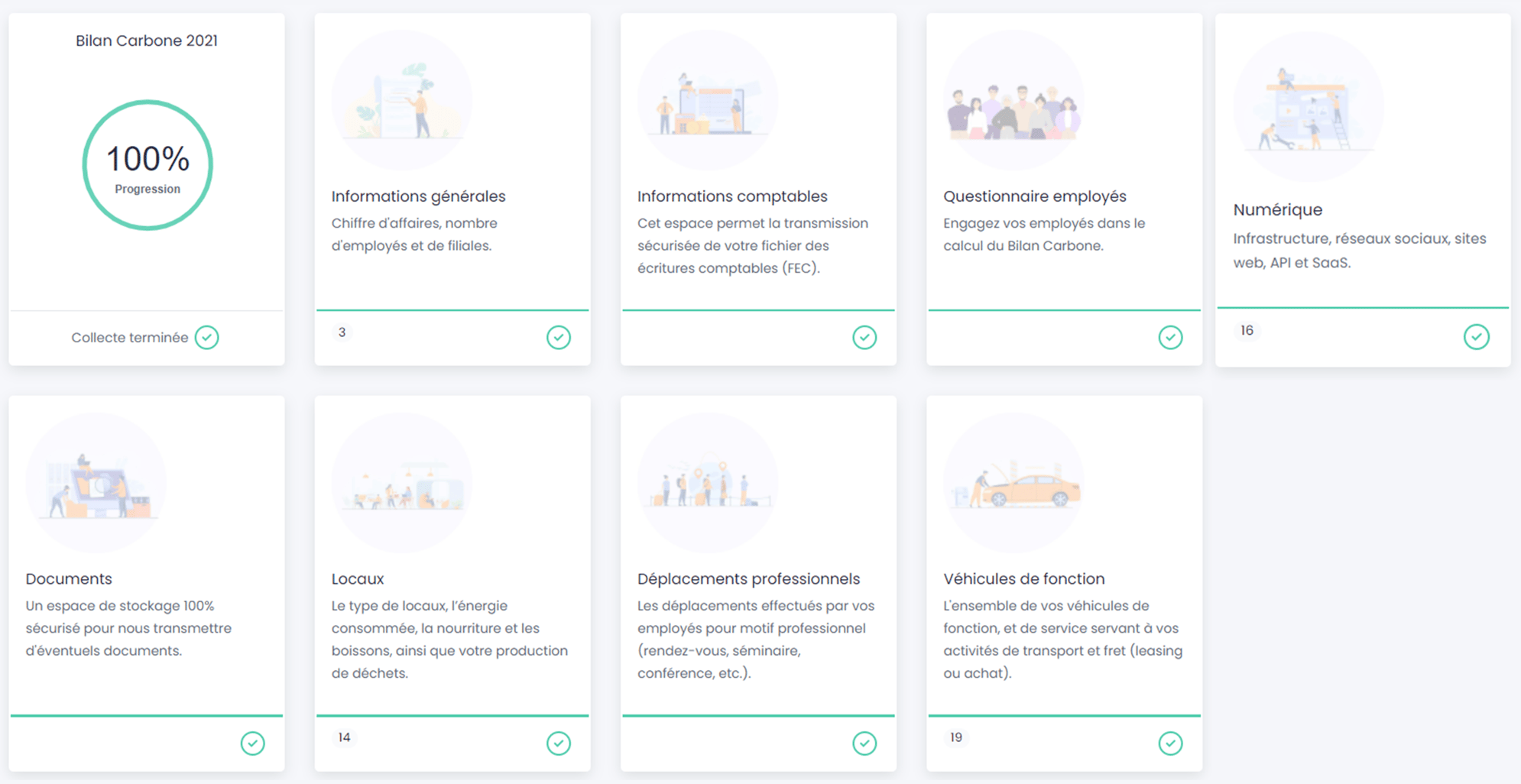
Task: Click the badge showing 19 on Véhicules de fonction
Action: click(955, 737)
